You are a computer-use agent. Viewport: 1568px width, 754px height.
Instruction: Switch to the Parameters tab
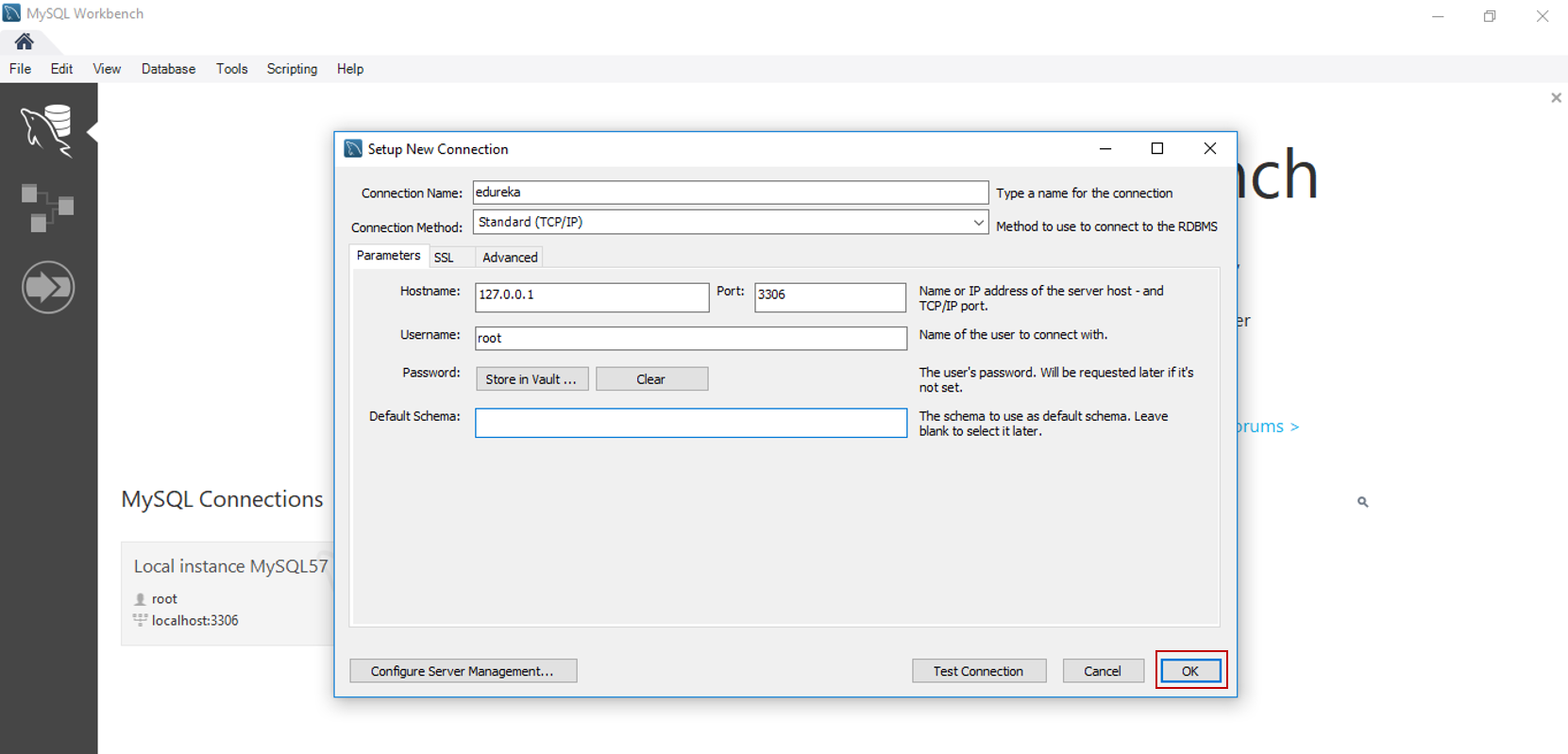point(388,256)
